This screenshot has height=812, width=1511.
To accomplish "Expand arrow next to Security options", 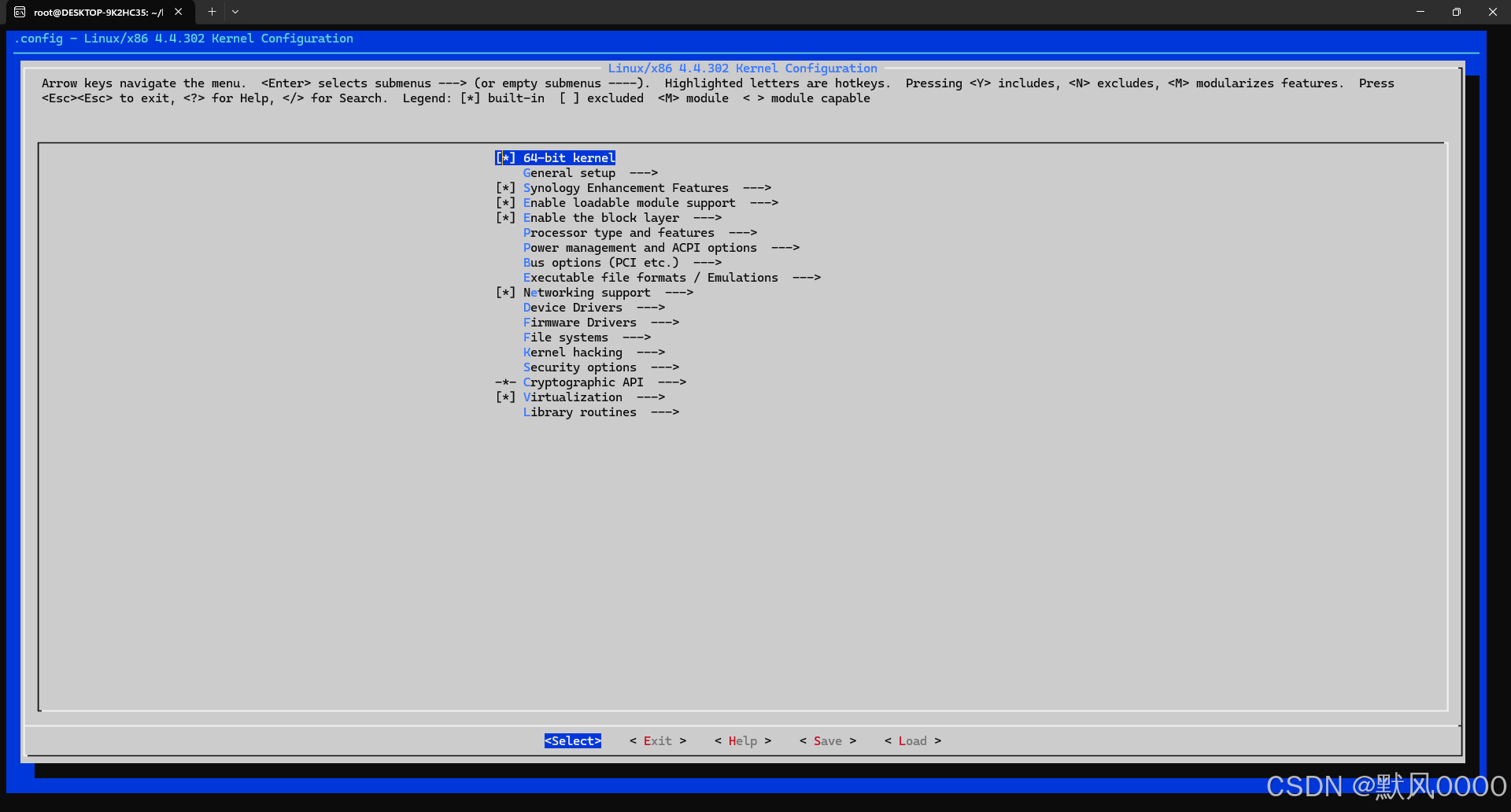I will coord(665,367).
